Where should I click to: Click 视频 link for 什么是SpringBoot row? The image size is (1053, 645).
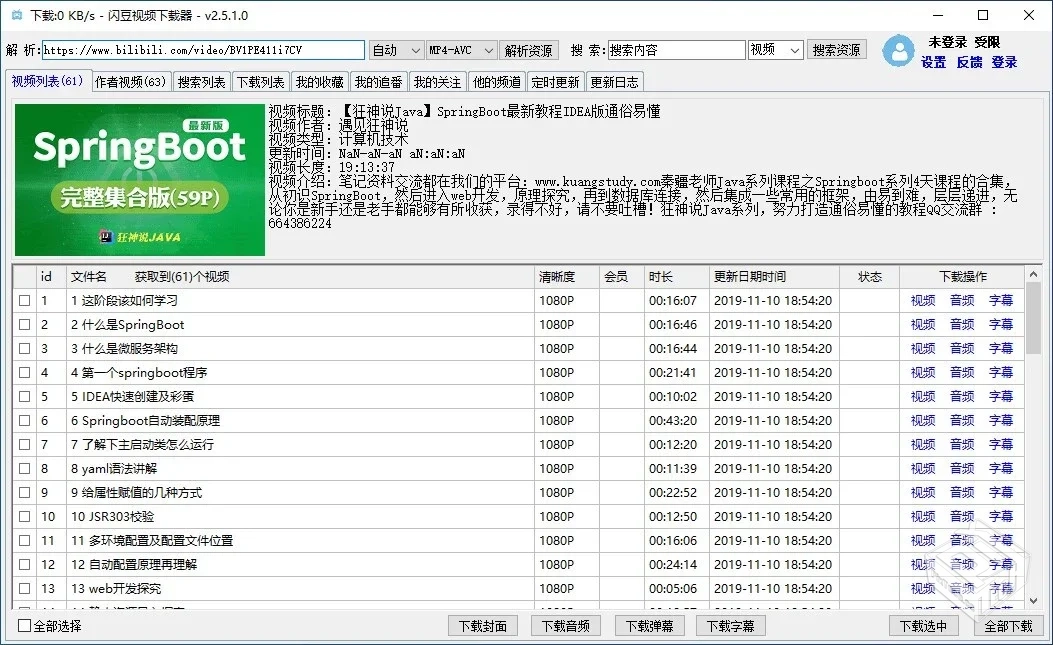pos(921,324)
